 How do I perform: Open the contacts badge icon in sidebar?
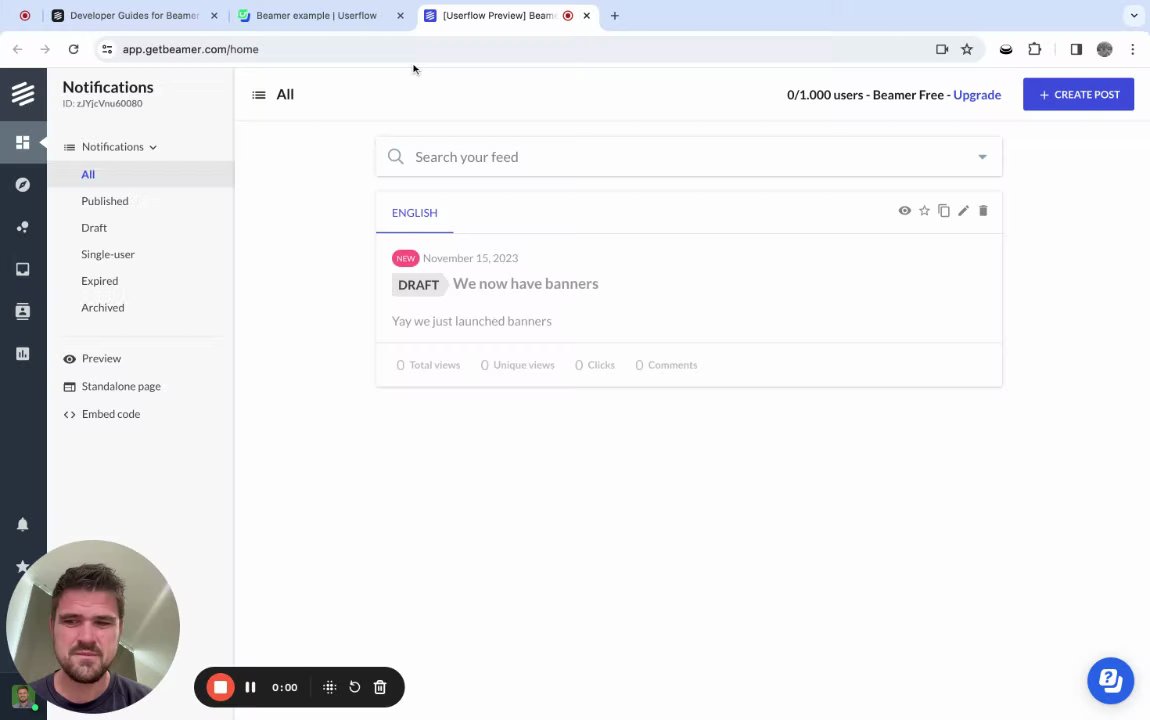tap(23, 311)
